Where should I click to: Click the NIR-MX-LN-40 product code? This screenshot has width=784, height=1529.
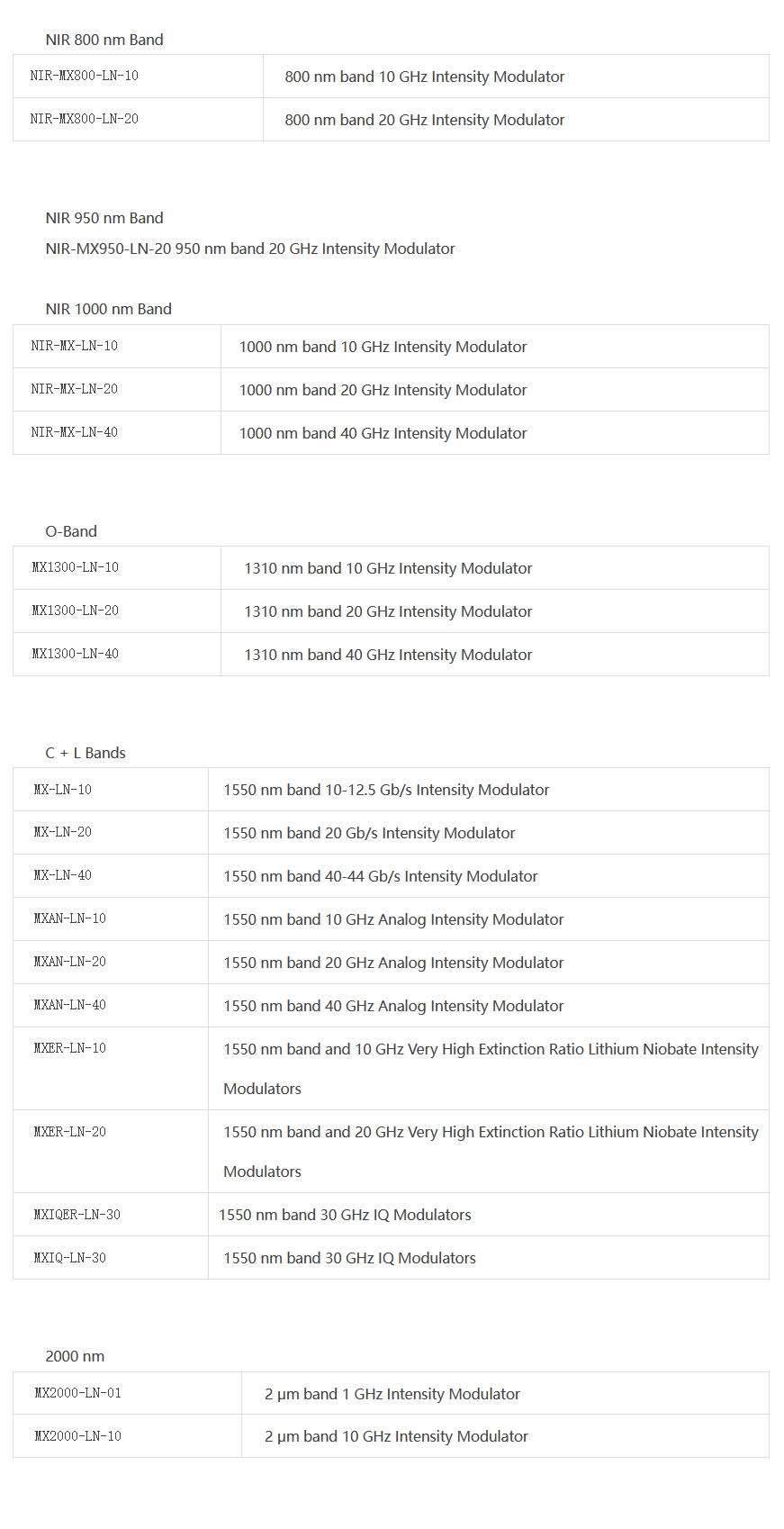(x=75, y=432)
